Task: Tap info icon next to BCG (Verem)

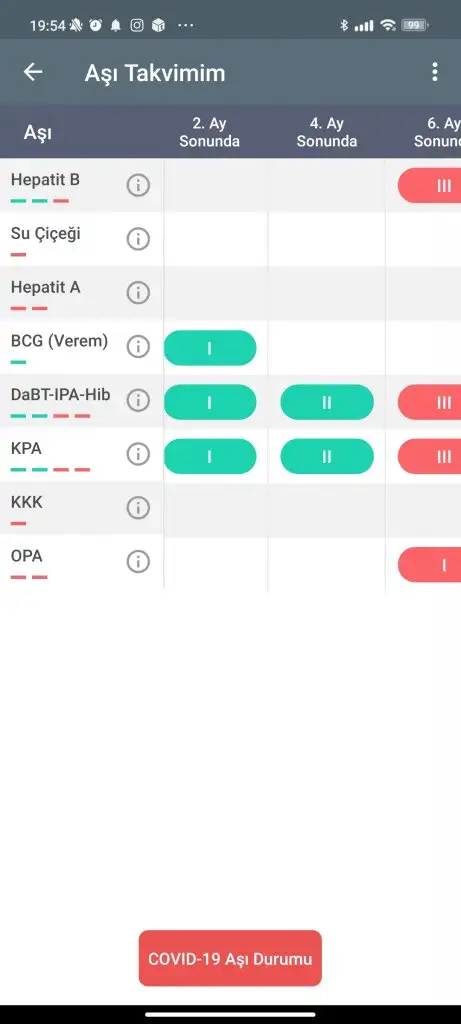Action: (138, 347)
